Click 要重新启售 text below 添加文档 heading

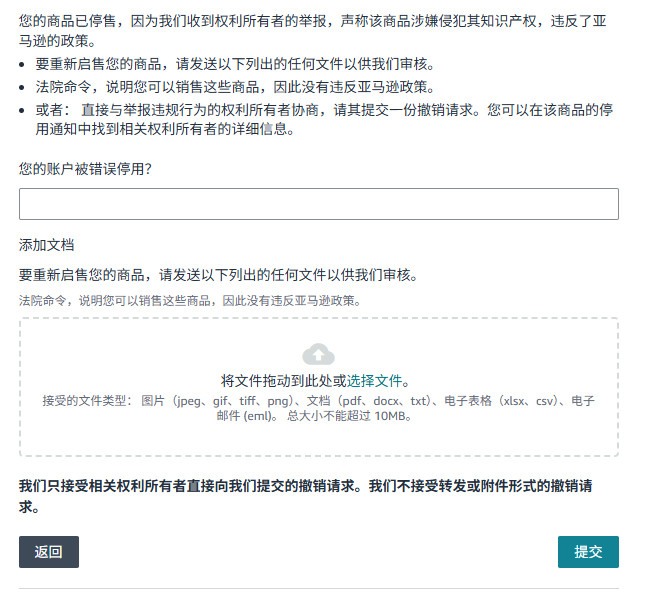point(218,275)
